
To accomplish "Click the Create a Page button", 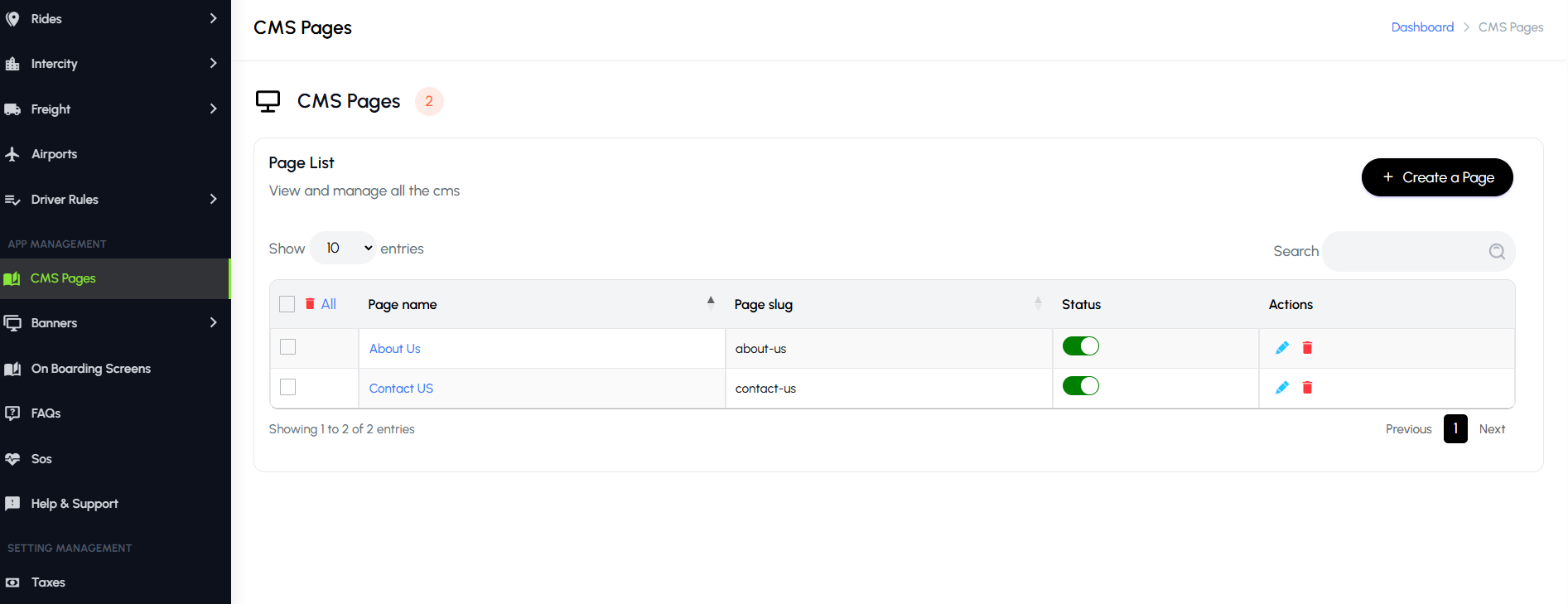I will 1436,177.
